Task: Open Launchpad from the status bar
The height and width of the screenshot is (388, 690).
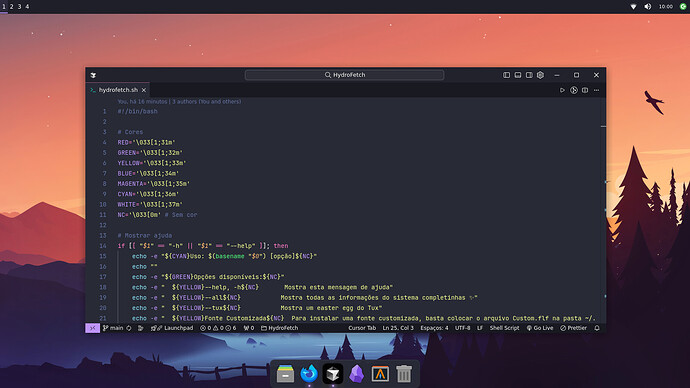Action: (172, 328)
